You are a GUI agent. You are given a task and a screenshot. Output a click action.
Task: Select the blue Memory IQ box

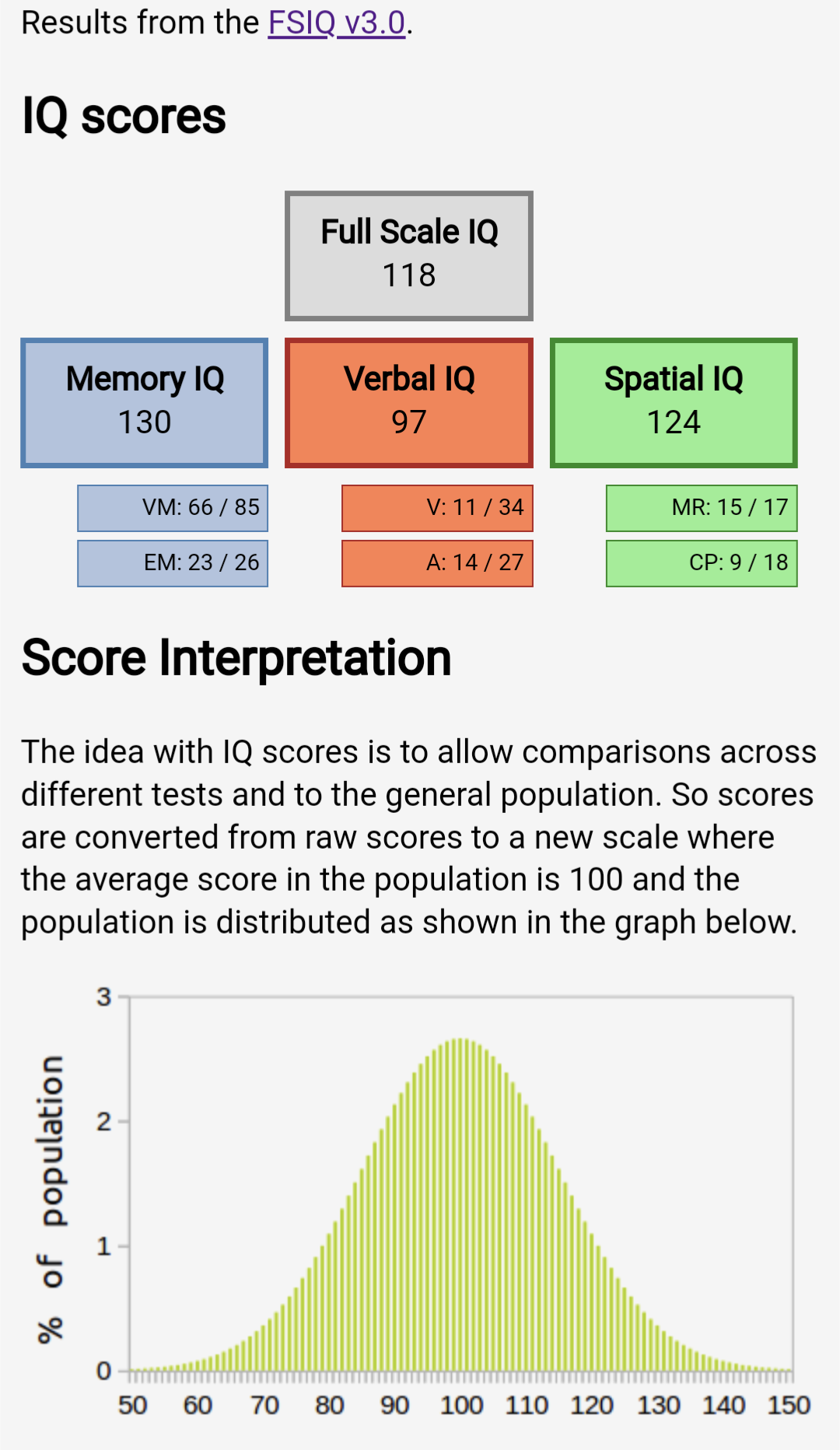click(x=145, y=403)
